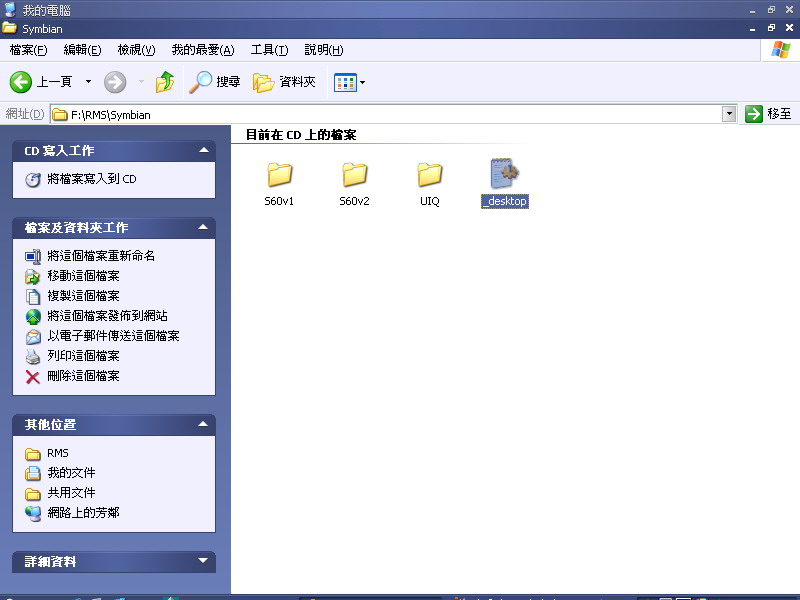This screenshot has width=800, height=600.
Task: Click the printer icon in task pane
Action: [33, 357]
